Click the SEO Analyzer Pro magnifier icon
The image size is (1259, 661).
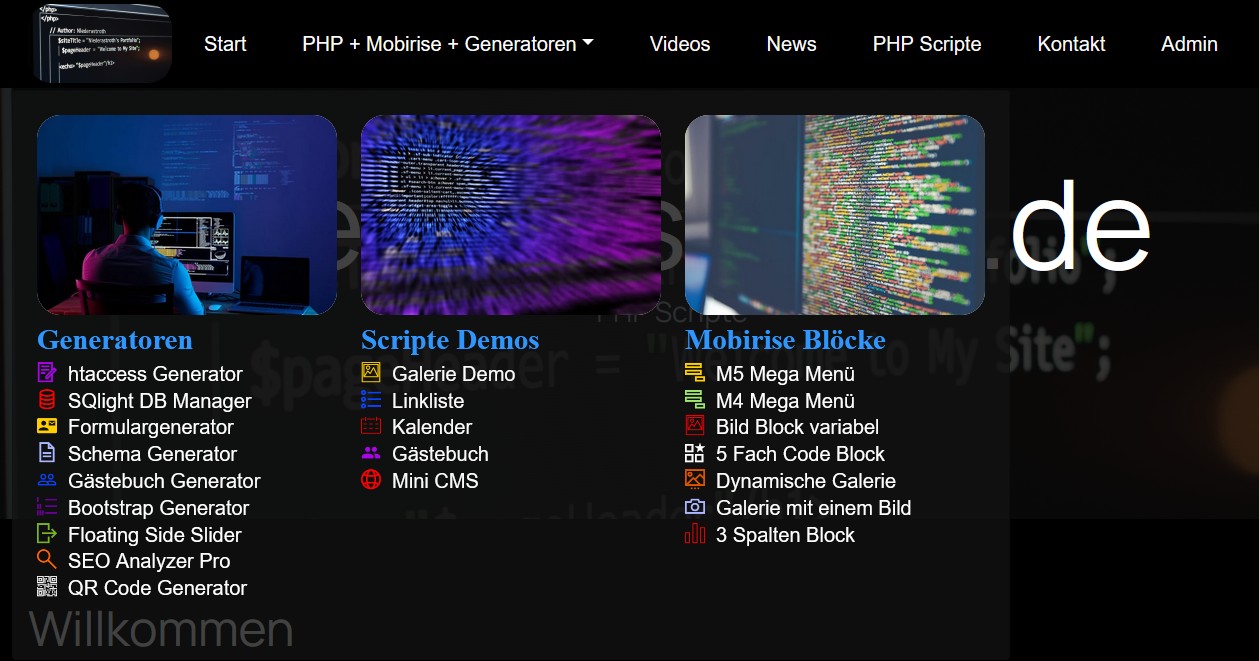pyautogui.click(x=47, y=560)
